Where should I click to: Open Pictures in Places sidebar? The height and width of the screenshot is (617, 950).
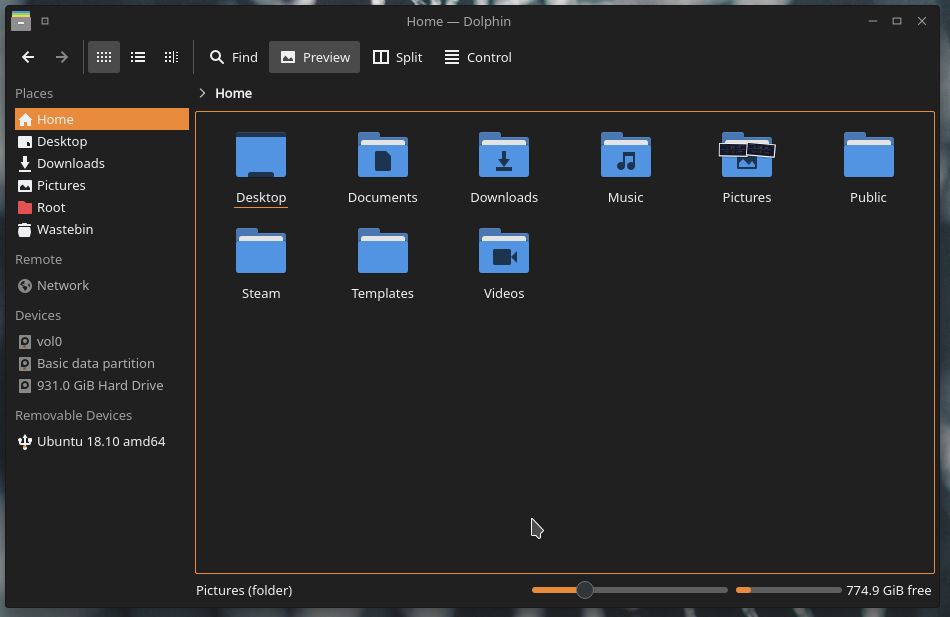point(102,185)
